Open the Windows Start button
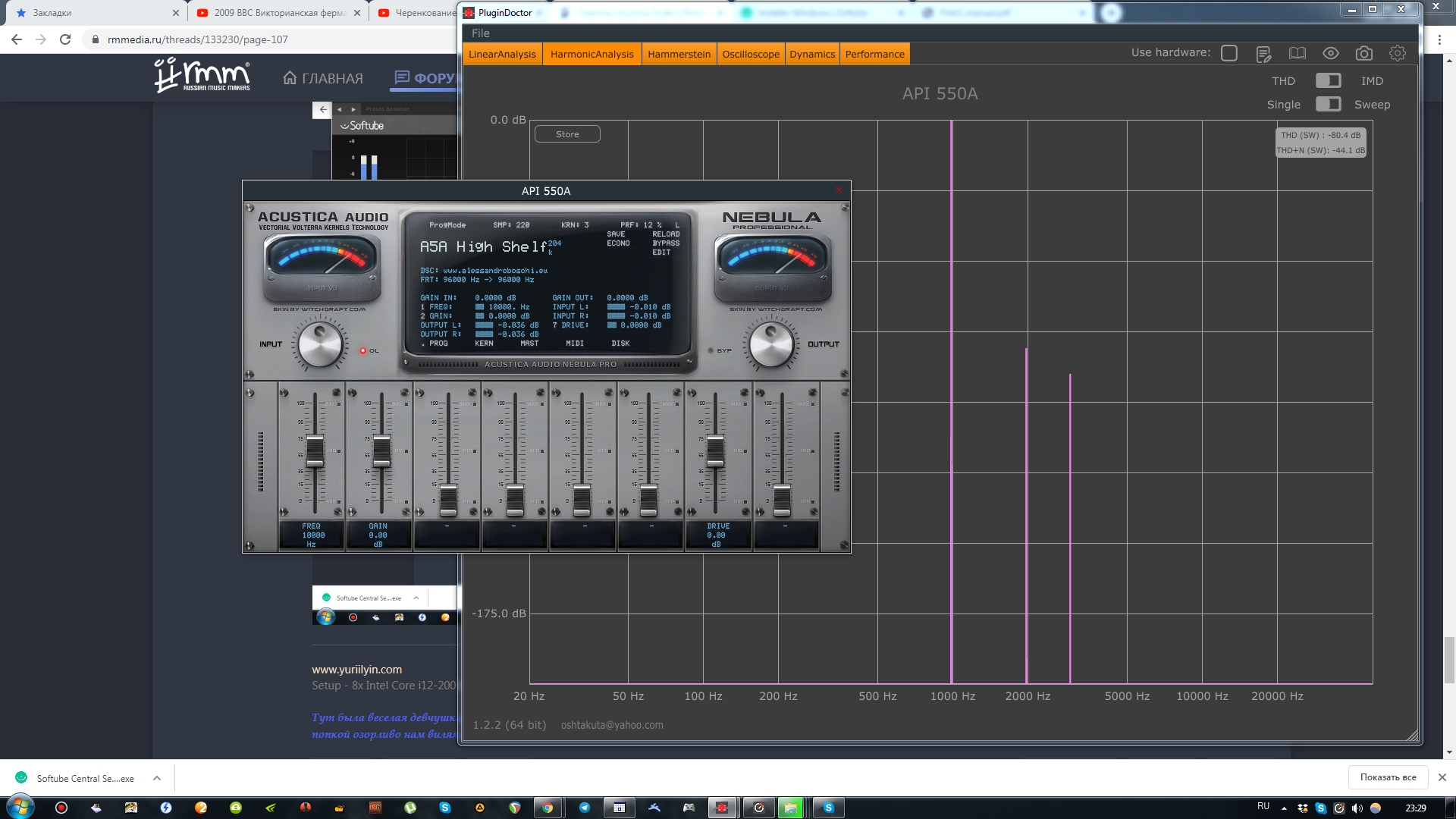This screenshot has width=1456, height=819. tap(20, 808)
